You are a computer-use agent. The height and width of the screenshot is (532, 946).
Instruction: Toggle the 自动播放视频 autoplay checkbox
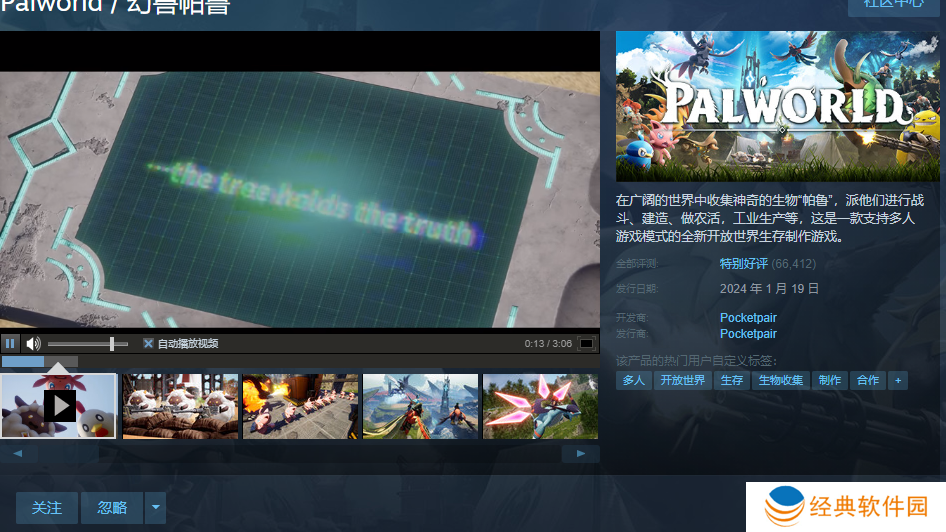tap(148, 343)
